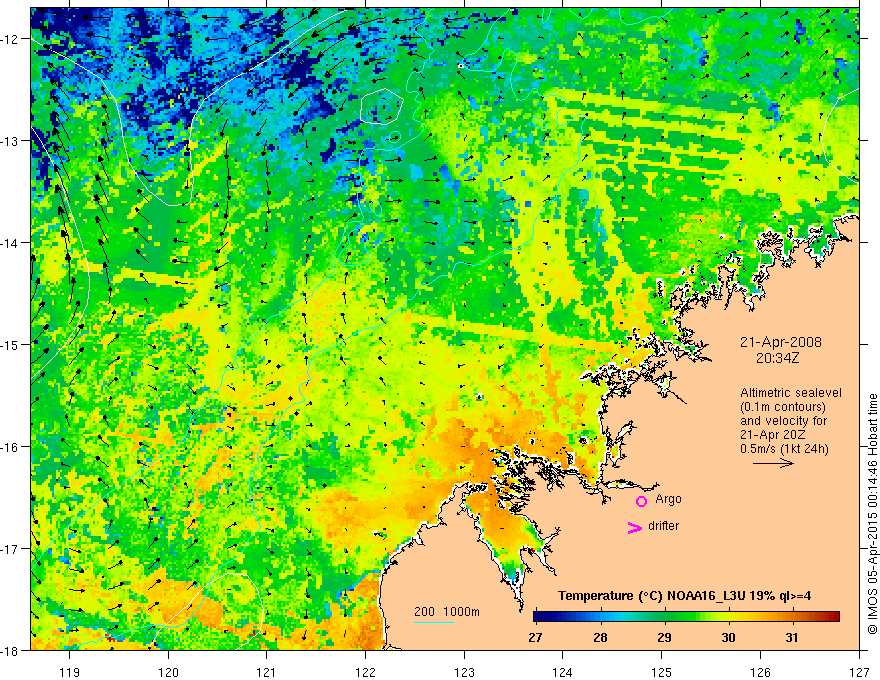Screen dimensions: 880x680
Task: Click the longitude axis label '124'
Action: pyautogui.click(x=563, y=672)
